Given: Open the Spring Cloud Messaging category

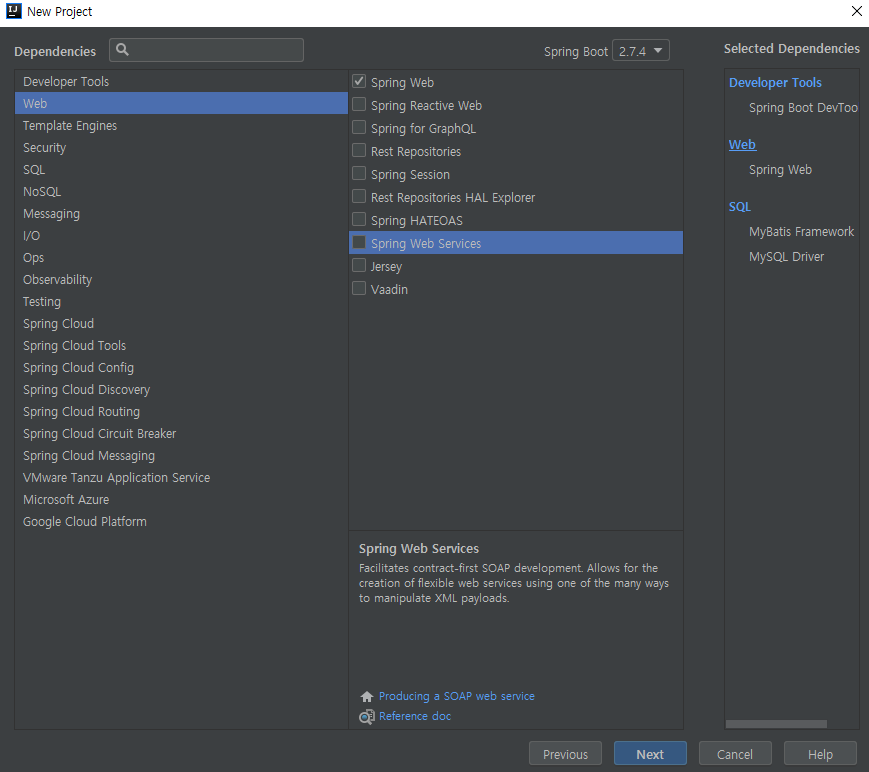Looking at the screenshot, I should click(181, 456).
